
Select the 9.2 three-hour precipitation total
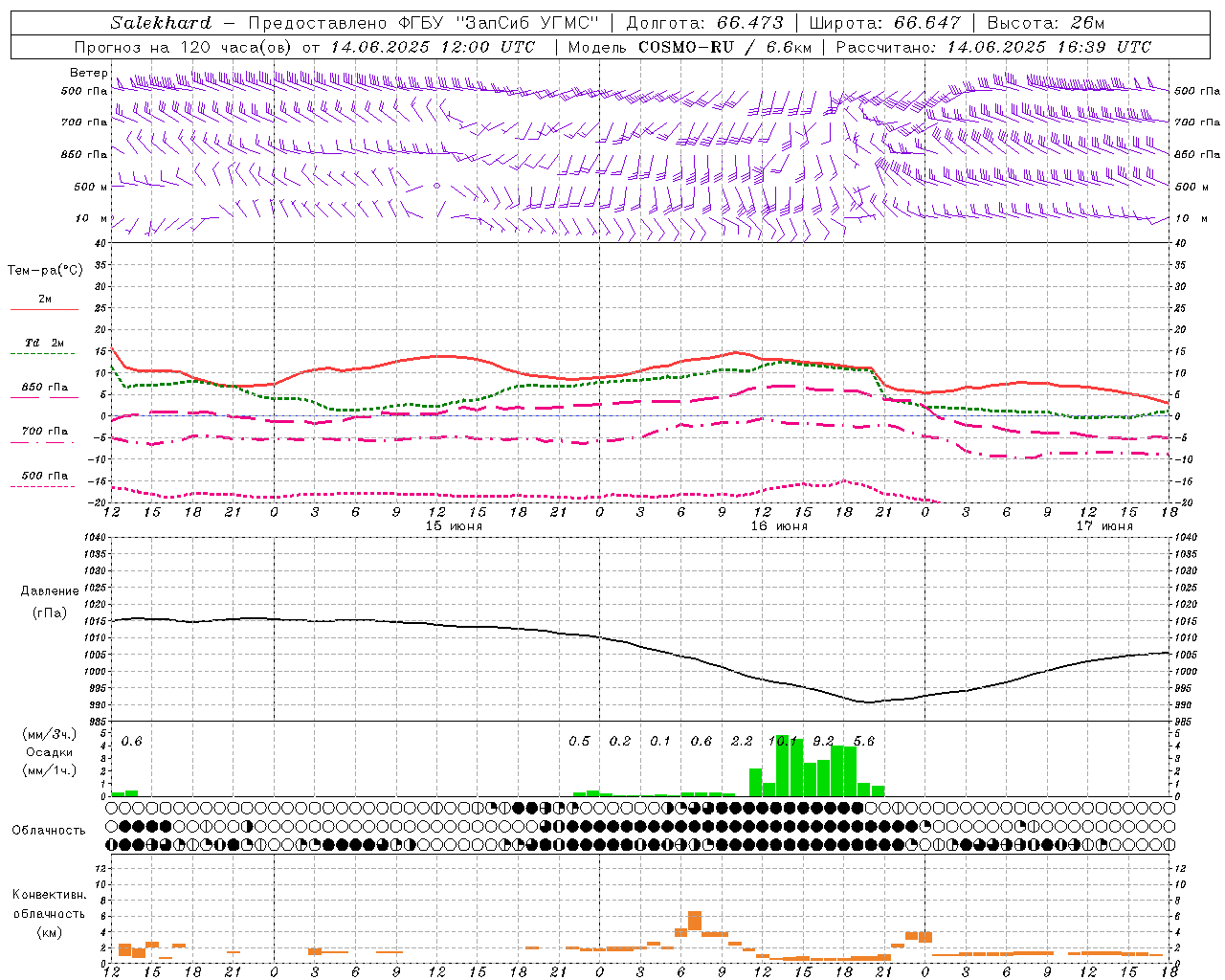(823, 742)
